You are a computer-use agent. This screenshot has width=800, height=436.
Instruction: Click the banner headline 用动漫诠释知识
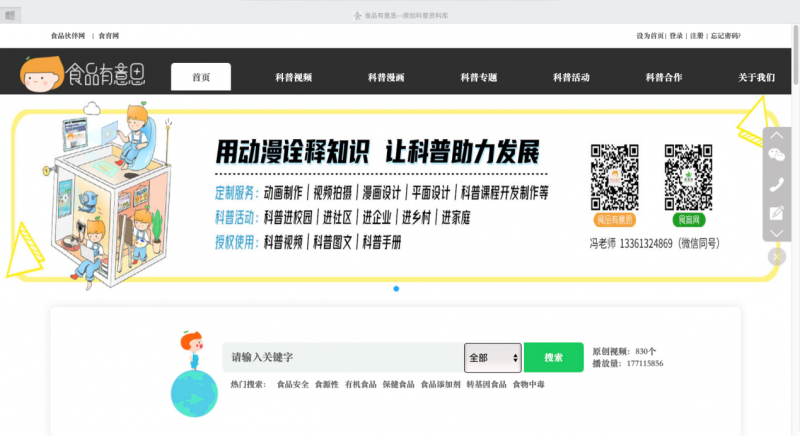[292, 152]
